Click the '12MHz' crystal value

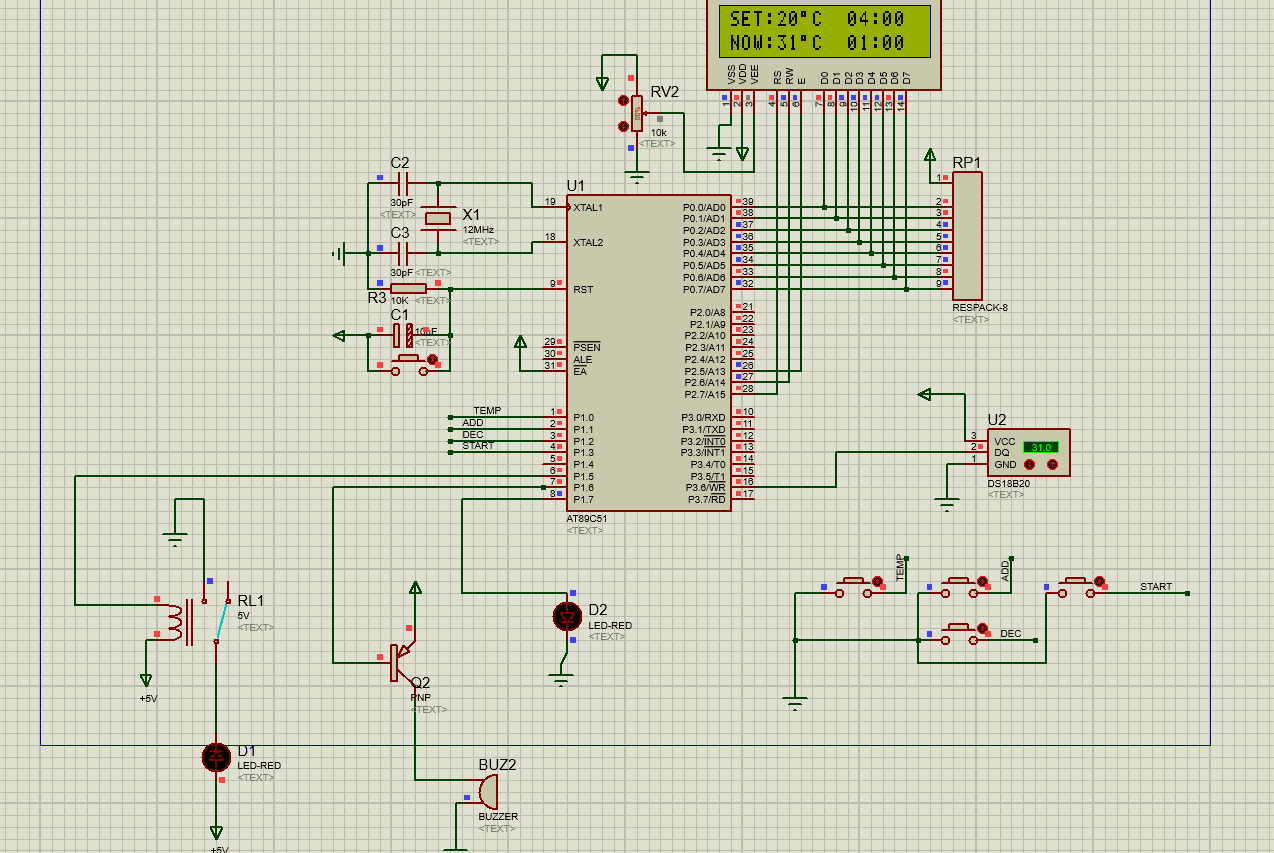(478, 229)
